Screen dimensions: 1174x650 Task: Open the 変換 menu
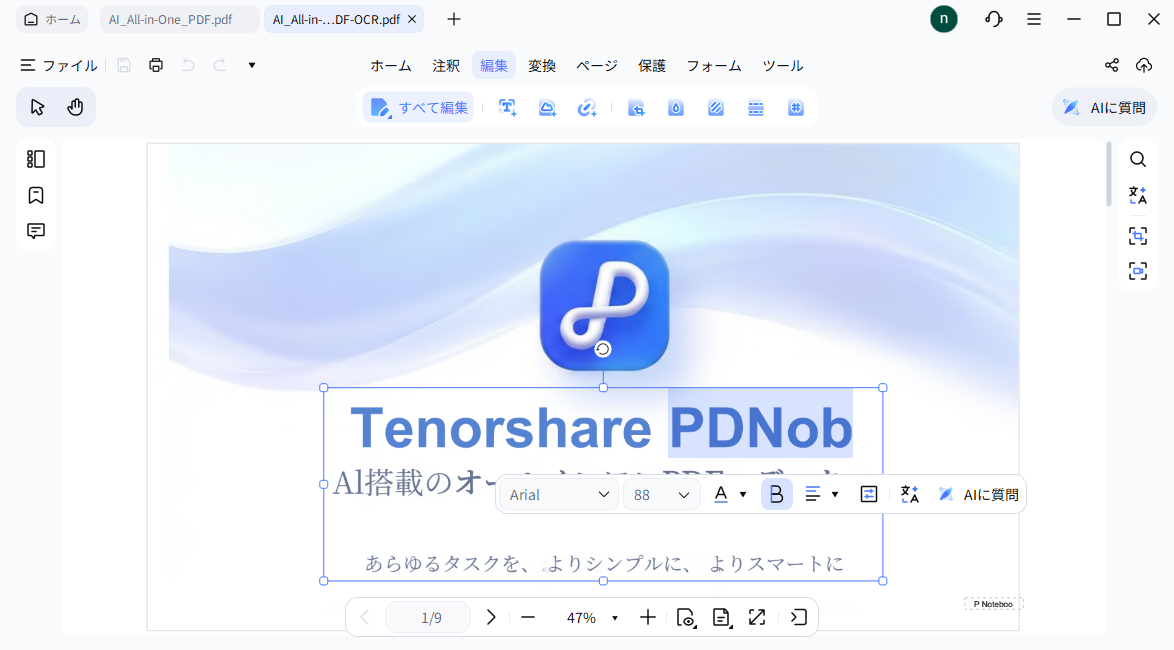541,66
